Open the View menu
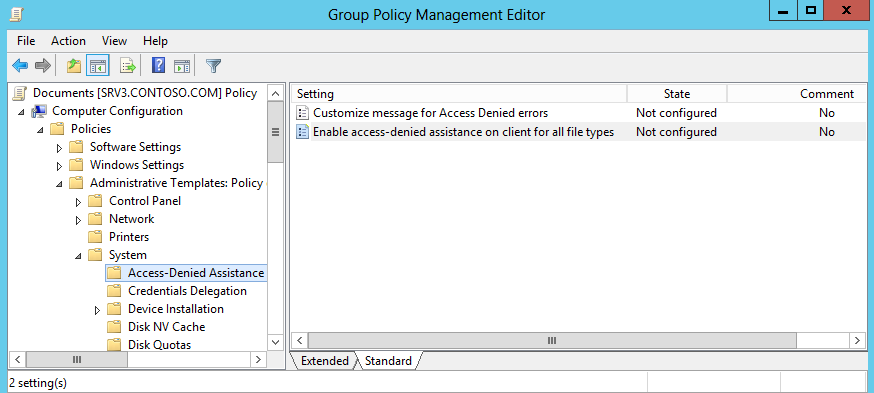This screenshot has height=393, width=874. [114, 41]
